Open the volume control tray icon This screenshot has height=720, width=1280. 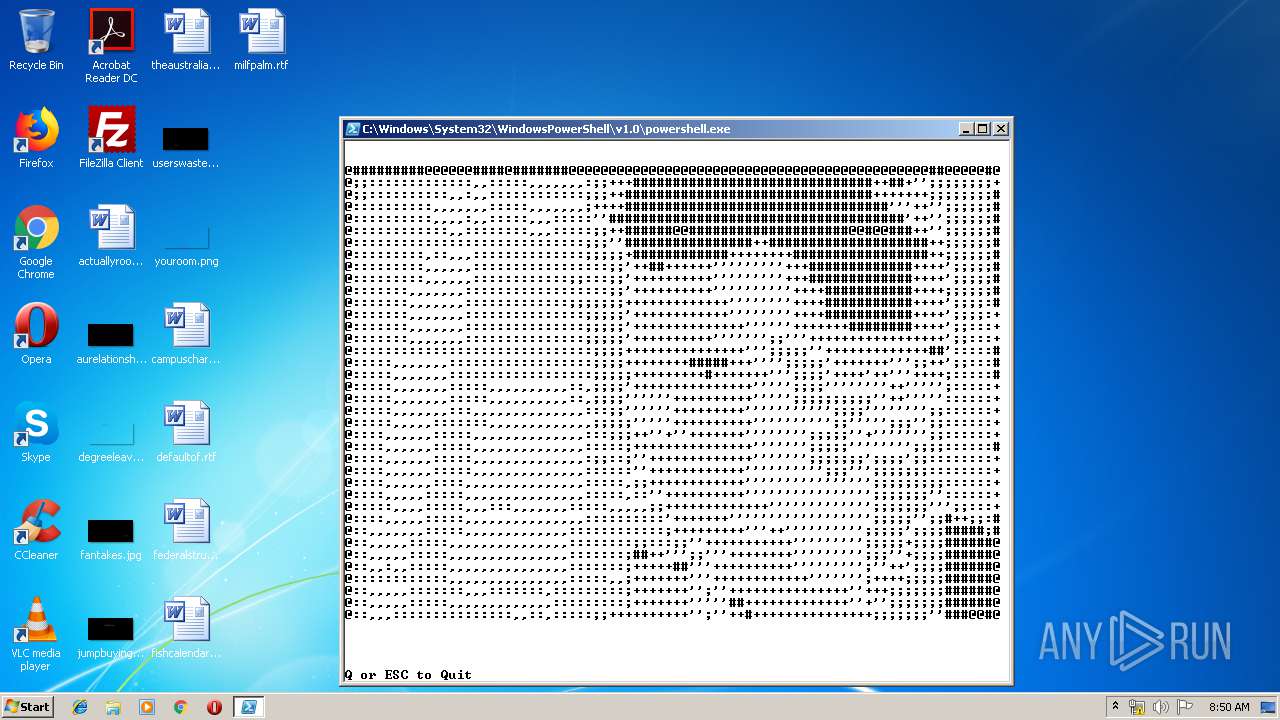click(x=1161, y=707)
